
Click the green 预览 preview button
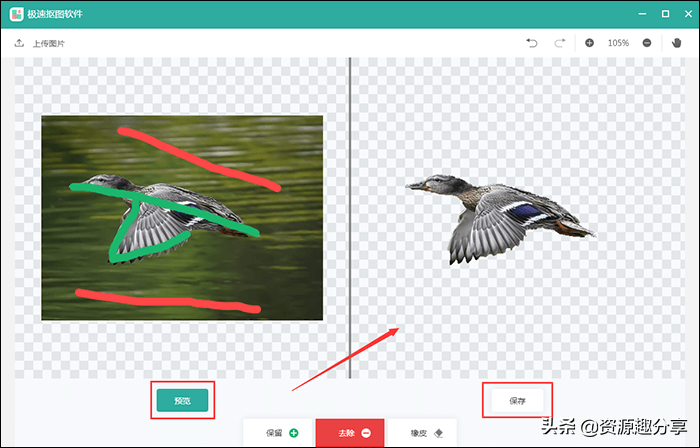[x=182, y=400]
